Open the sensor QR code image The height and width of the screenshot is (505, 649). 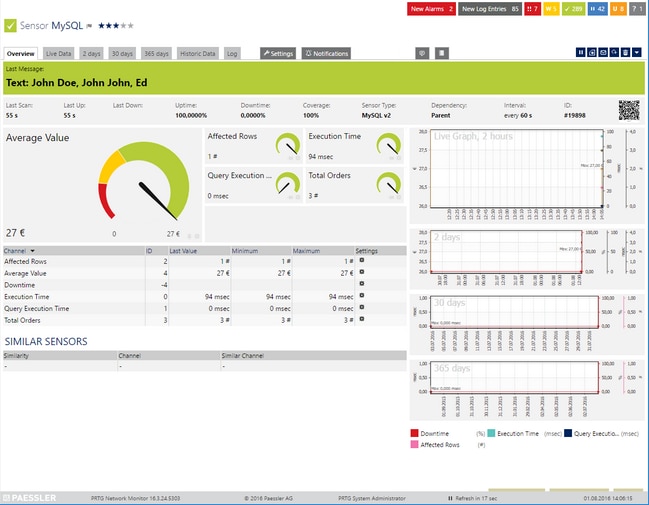pyautogui.click(x=629, y=110)
